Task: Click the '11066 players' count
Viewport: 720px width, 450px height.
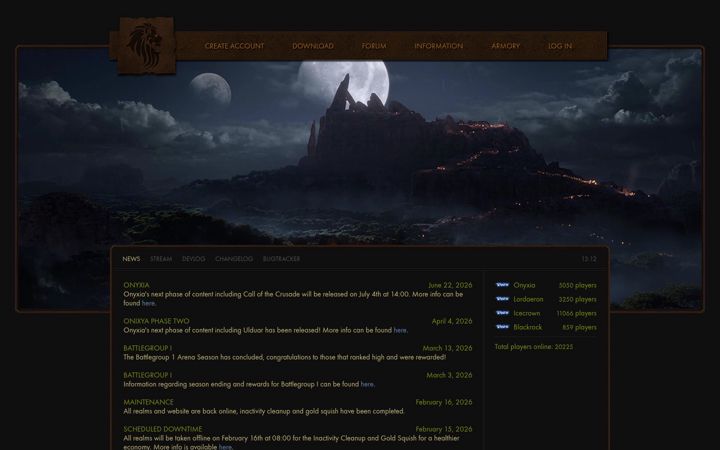Action: (576, 313)
